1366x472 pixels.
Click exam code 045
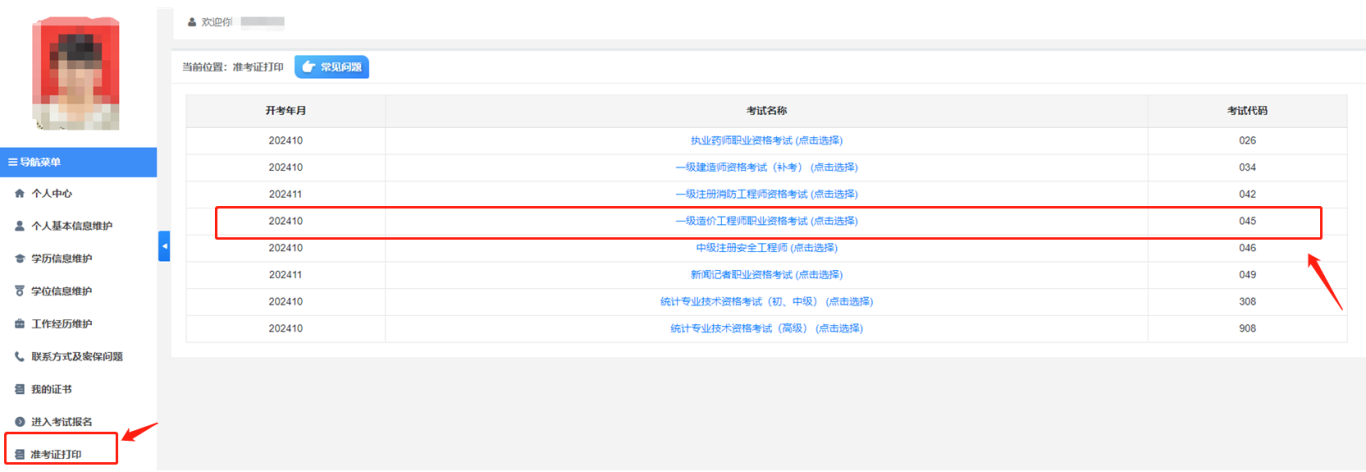[1247, 221]
